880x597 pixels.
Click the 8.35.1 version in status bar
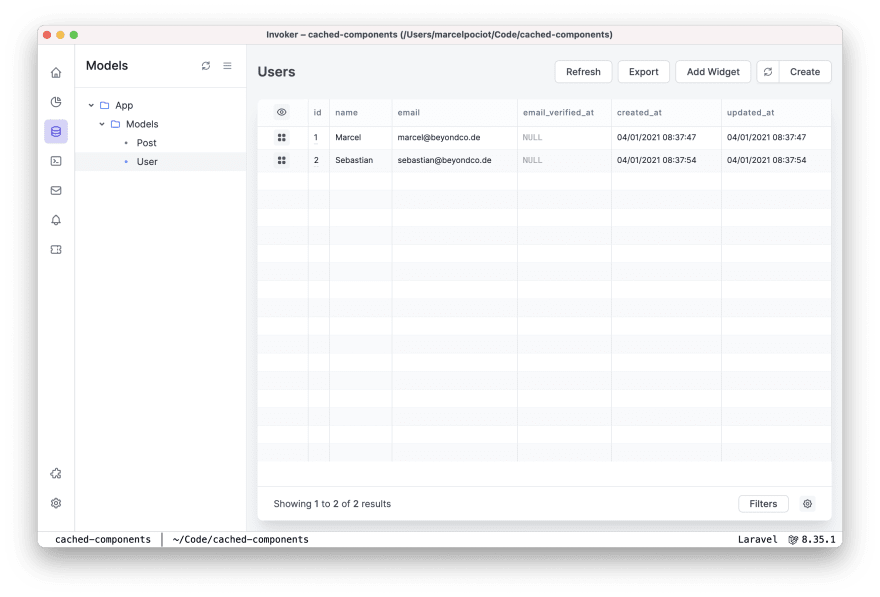click(818, 540)
